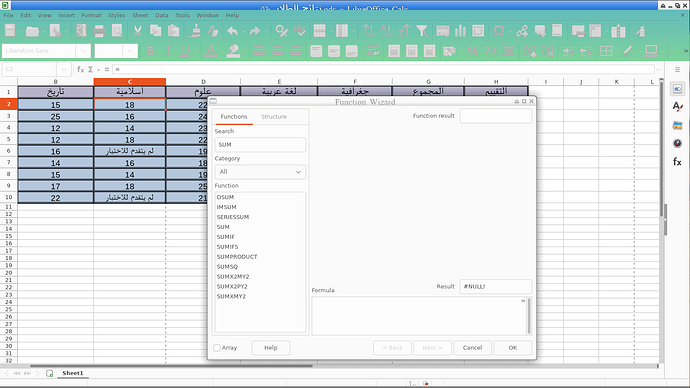
Task: Click the Insert Comment icon
Action: tap(540, 31)
